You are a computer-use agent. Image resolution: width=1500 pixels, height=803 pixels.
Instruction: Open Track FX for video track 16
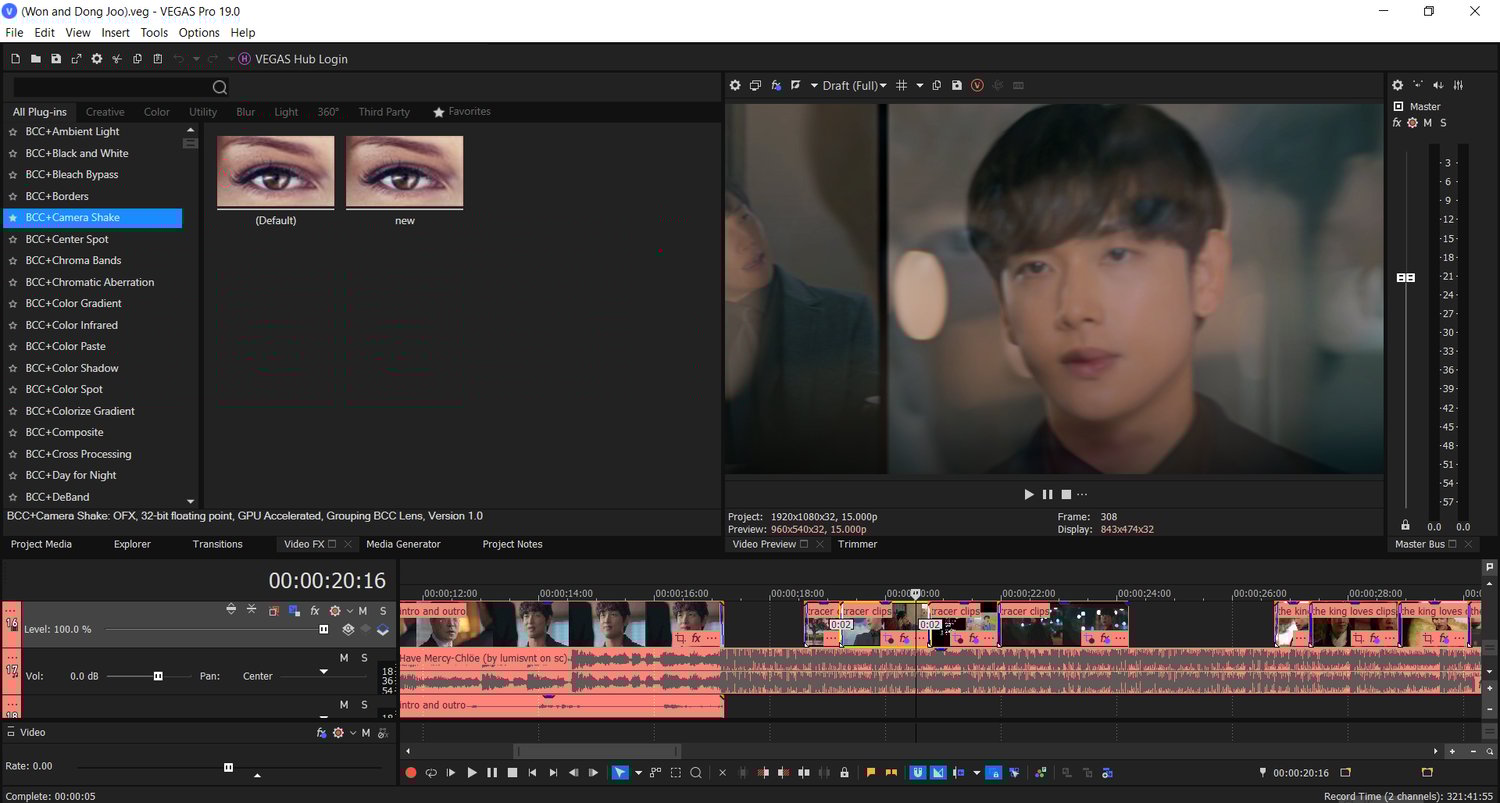(314, 610)
